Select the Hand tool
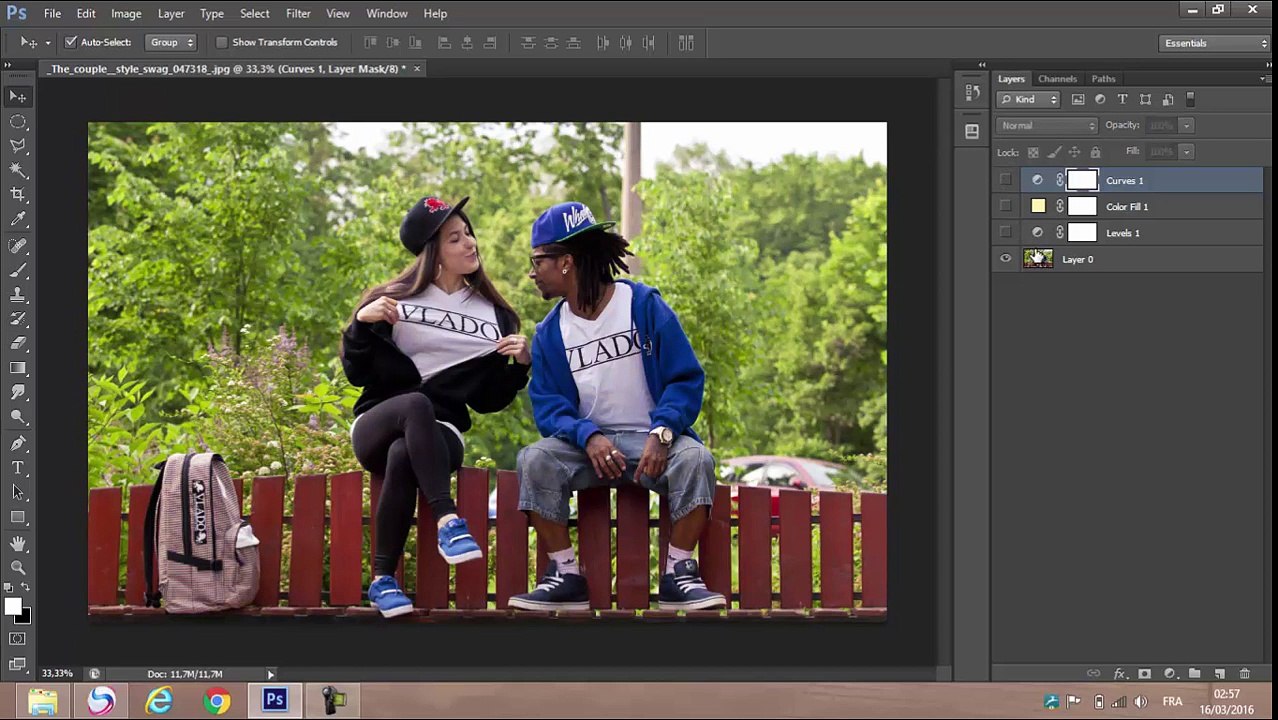Image resolution: width=1278 pixels, height=720 pixels. [x=18, y=544]
